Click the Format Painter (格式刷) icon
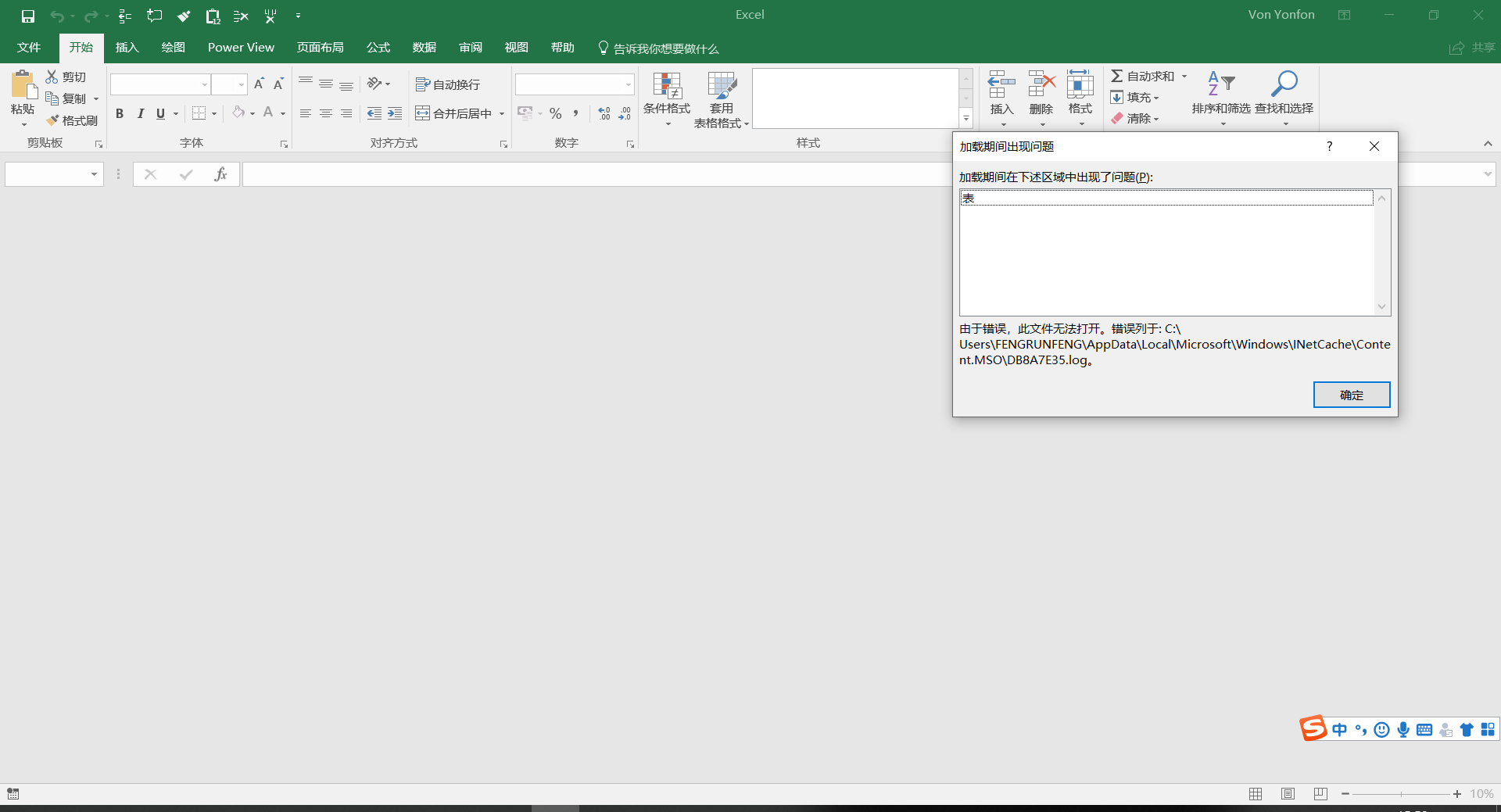 pyautogui.click(x=52, y=120)
